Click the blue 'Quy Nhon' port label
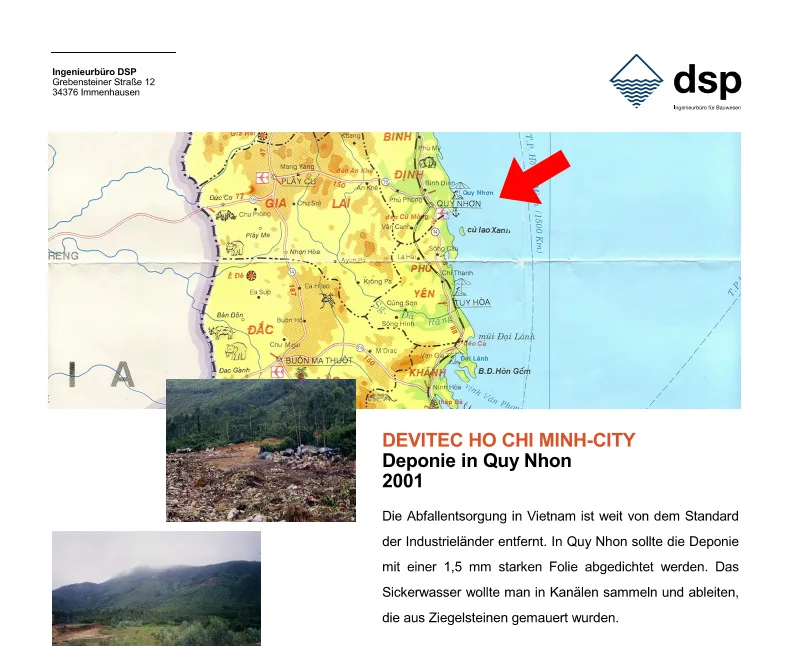This screenshot has height=646, width=790. pos(478,192)
